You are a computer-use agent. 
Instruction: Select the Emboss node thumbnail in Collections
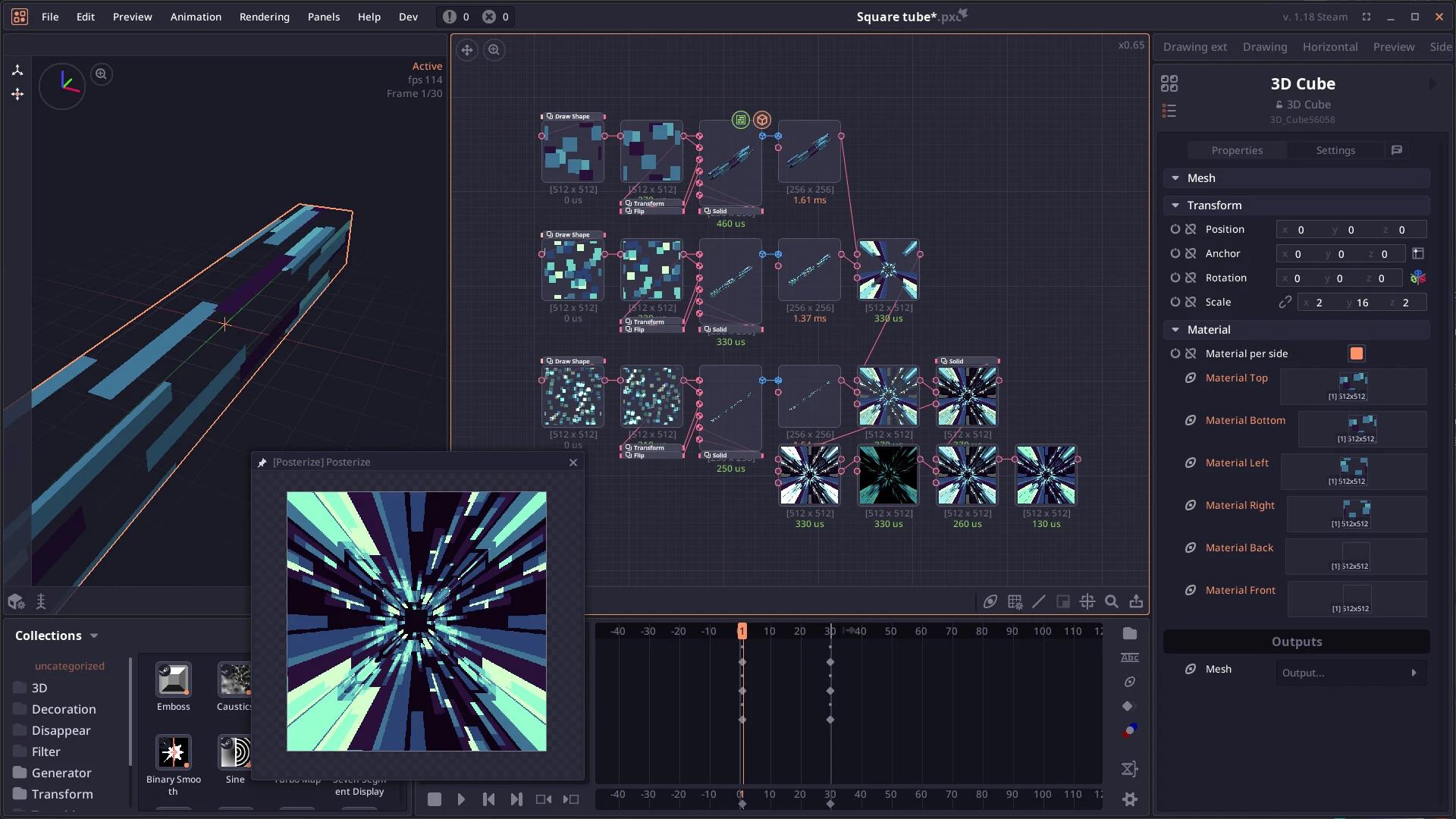pyautogui.click(x=173, y=680)
